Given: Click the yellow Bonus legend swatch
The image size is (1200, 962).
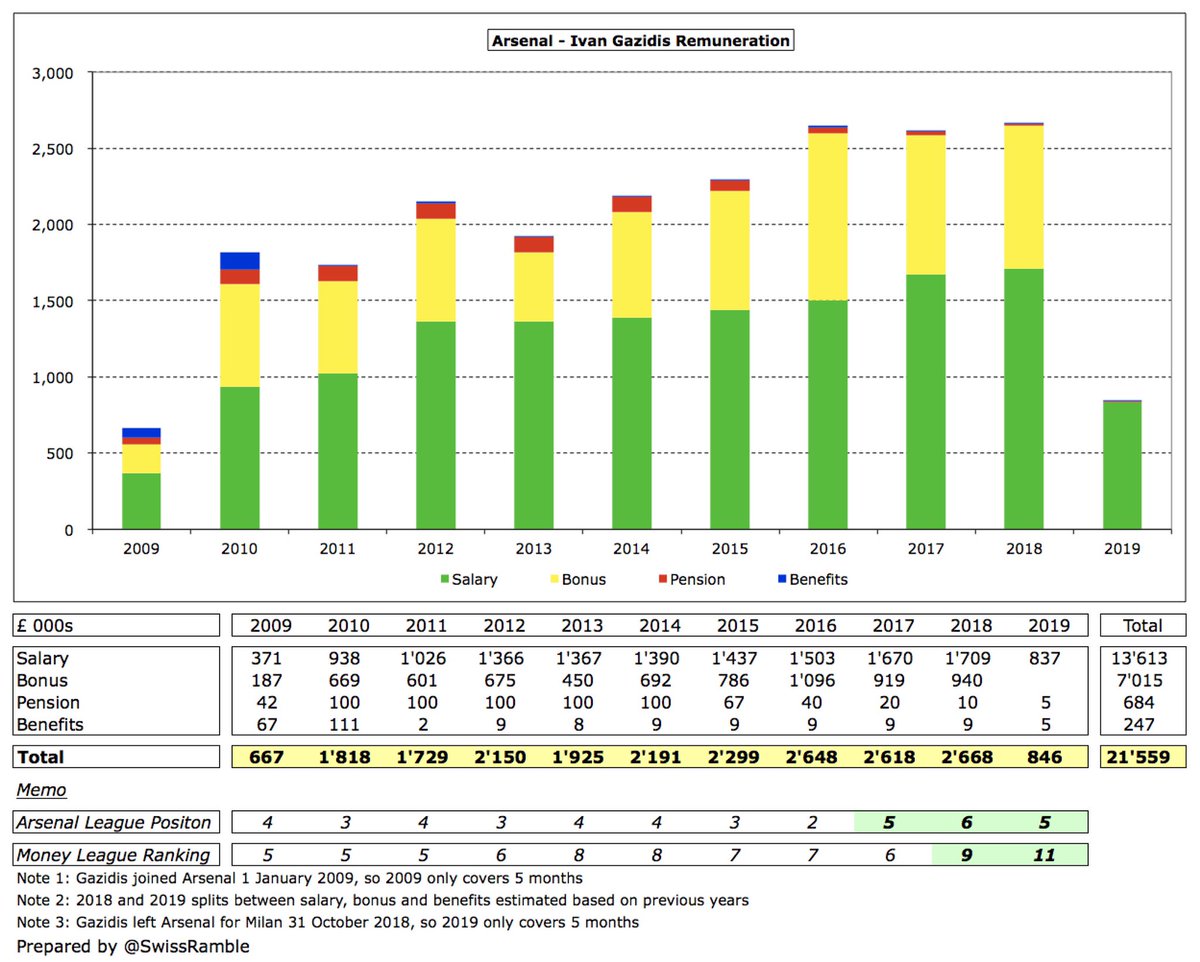Looking at the screenshot, I should 552,579.
